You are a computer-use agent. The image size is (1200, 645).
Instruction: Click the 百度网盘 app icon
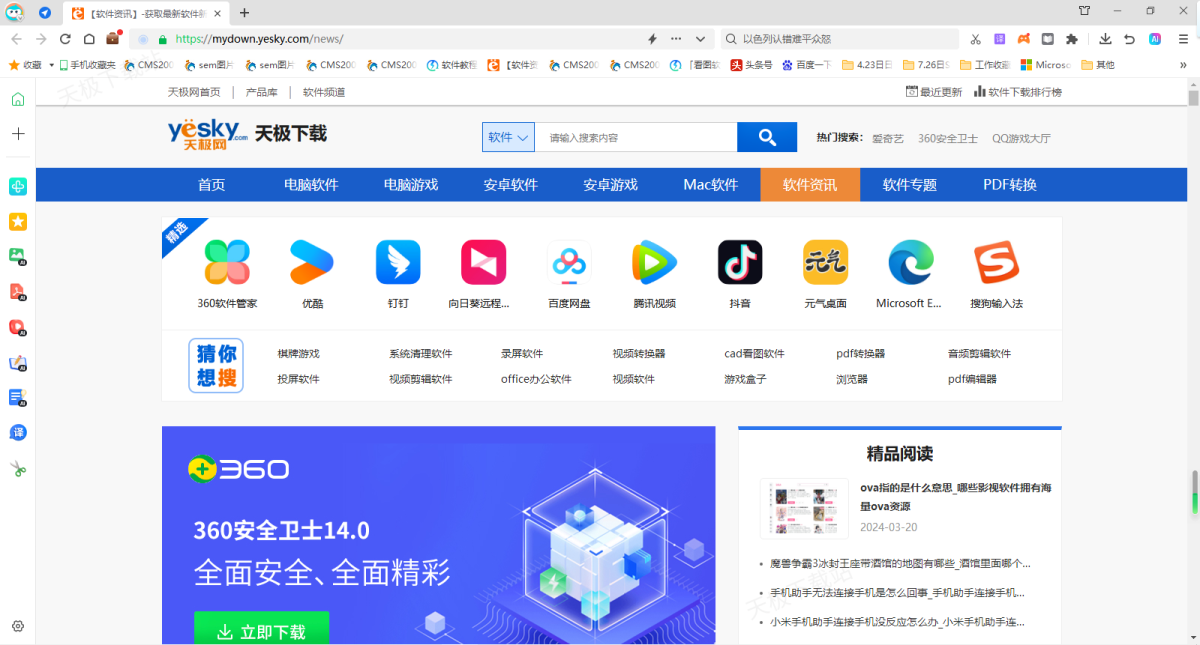569,263
